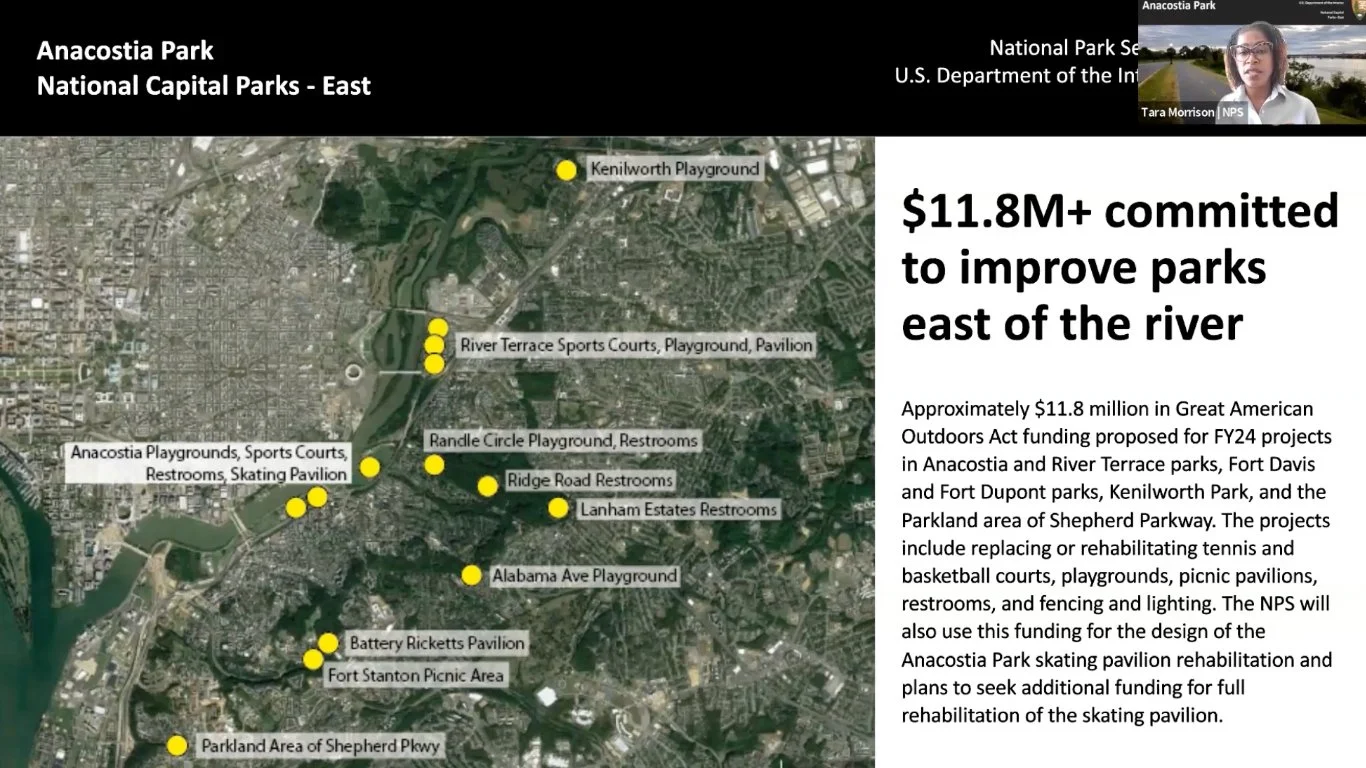
Task: Click the Alabama Ave Playground label
Action: [x=584, y=576]
